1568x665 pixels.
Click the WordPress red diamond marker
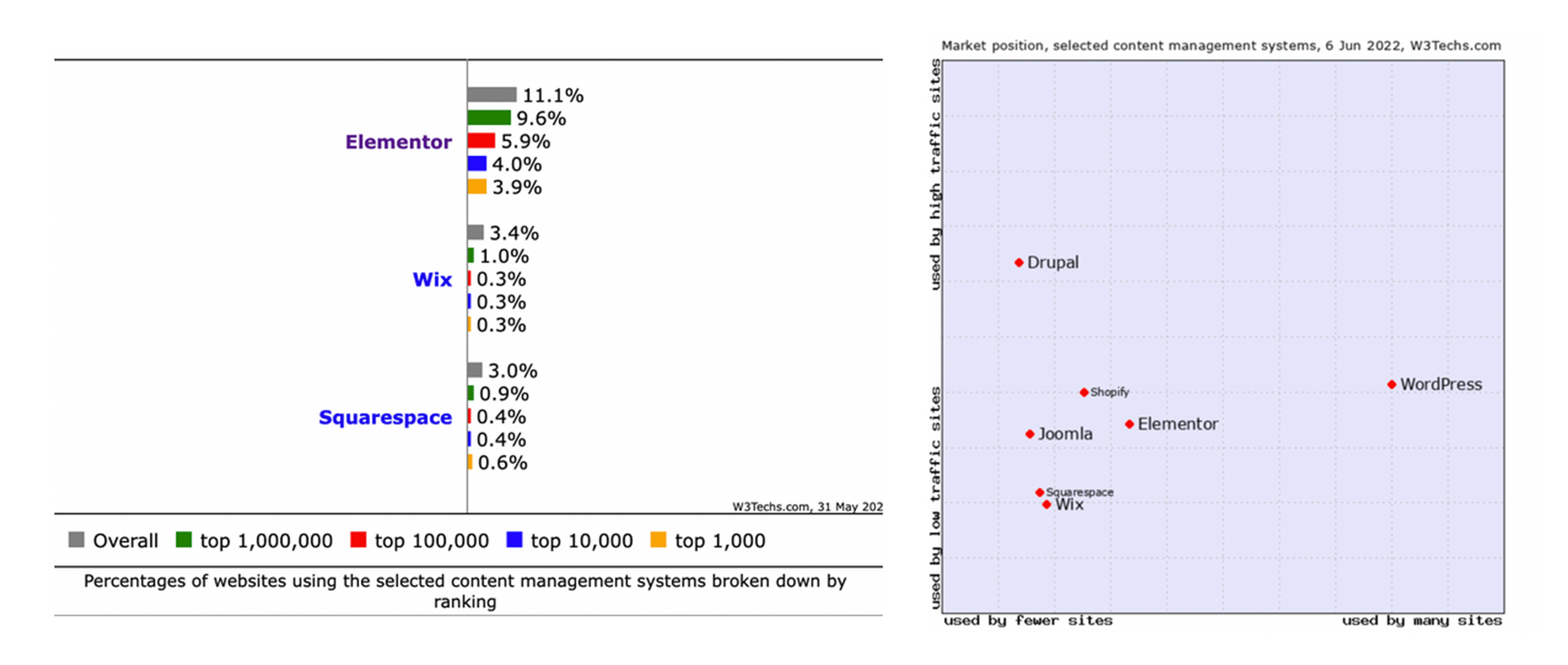click(1391, 384)
